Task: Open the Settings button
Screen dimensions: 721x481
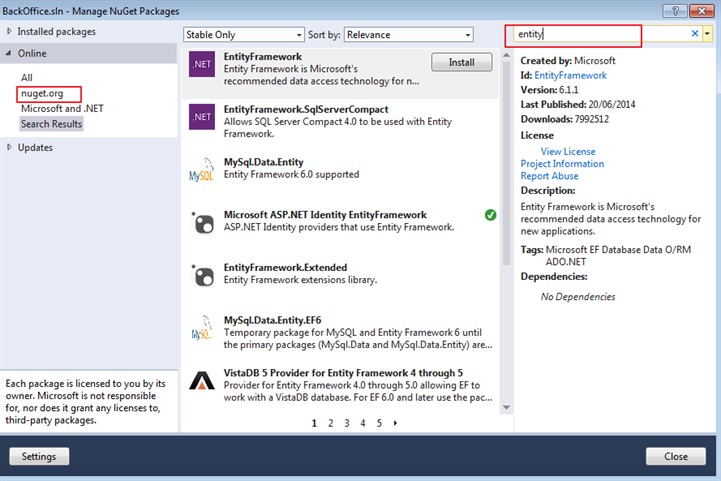Action: coord(39,456)
